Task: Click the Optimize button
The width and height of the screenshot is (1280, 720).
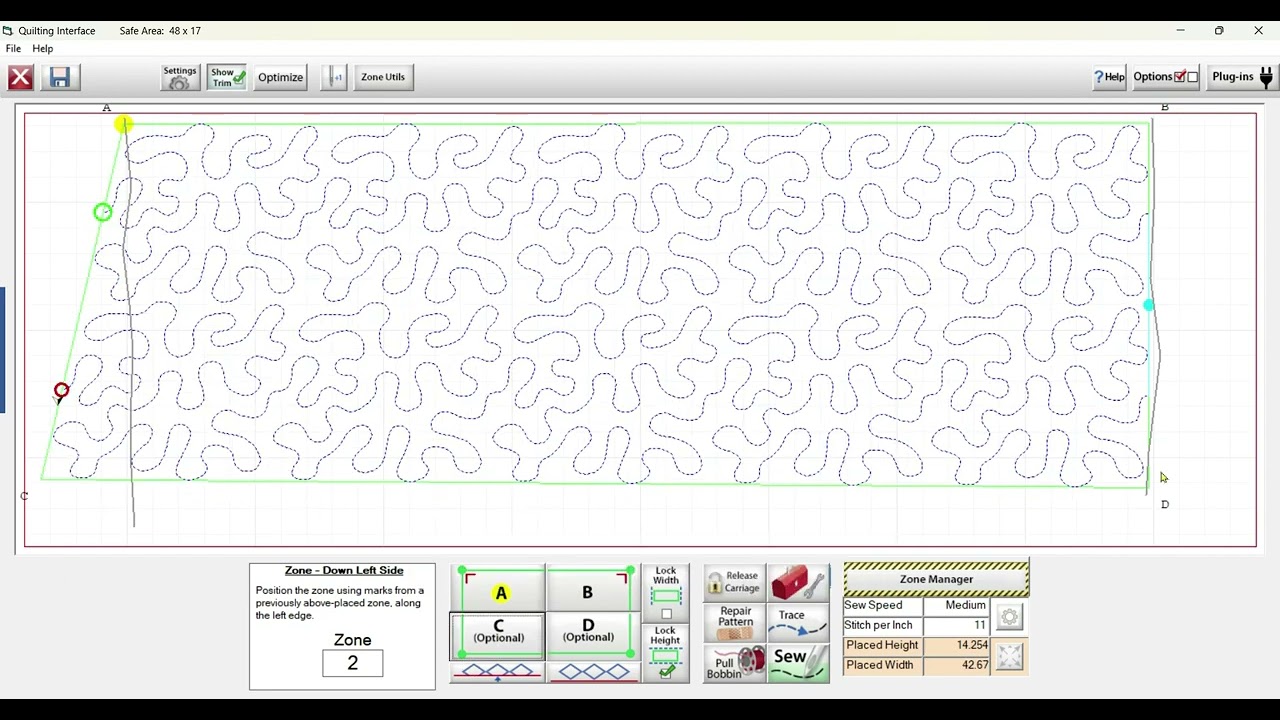Action: click(281, 77)
